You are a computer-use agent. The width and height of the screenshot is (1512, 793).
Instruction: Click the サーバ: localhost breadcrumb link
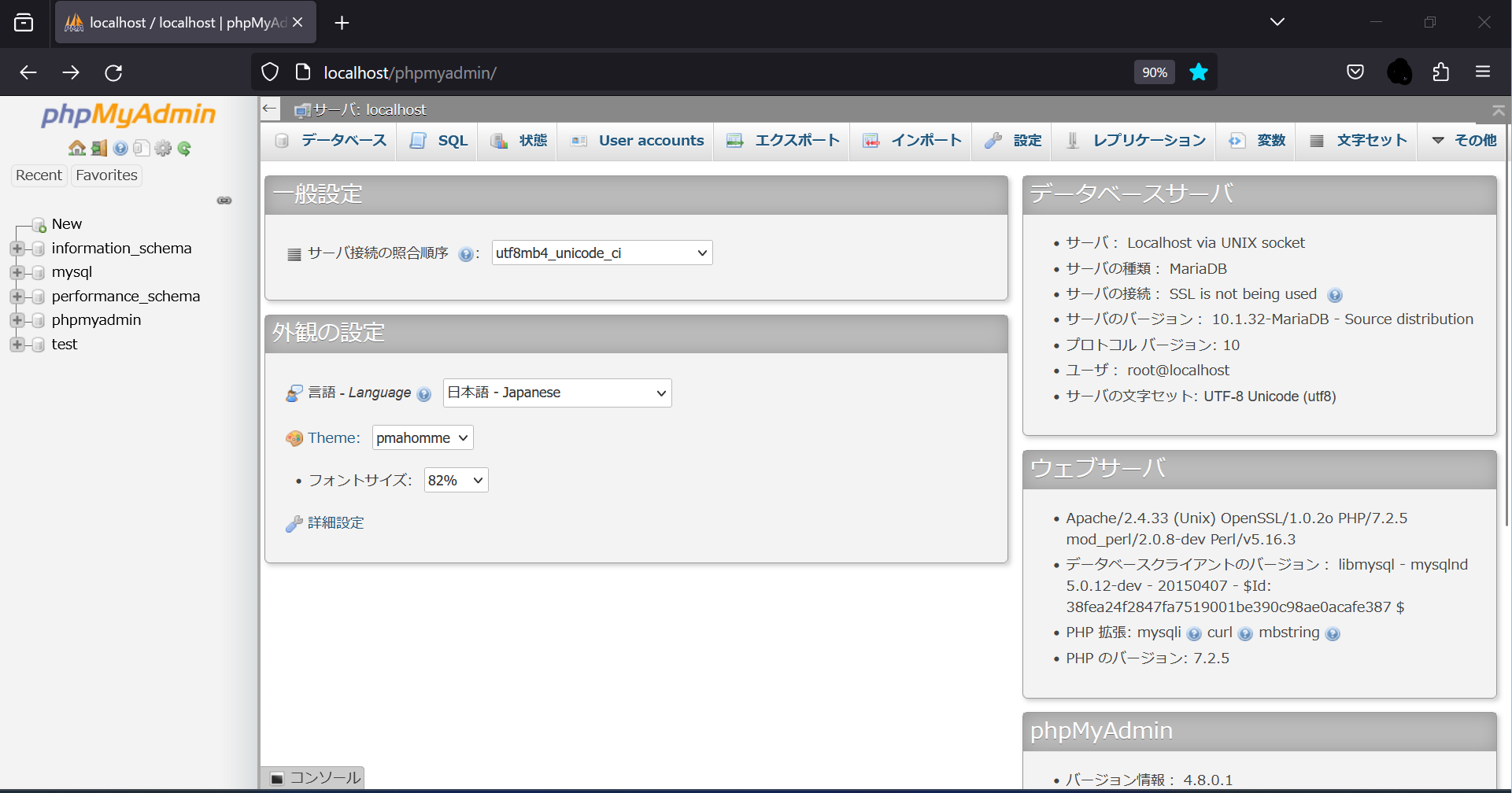point(370,110)
